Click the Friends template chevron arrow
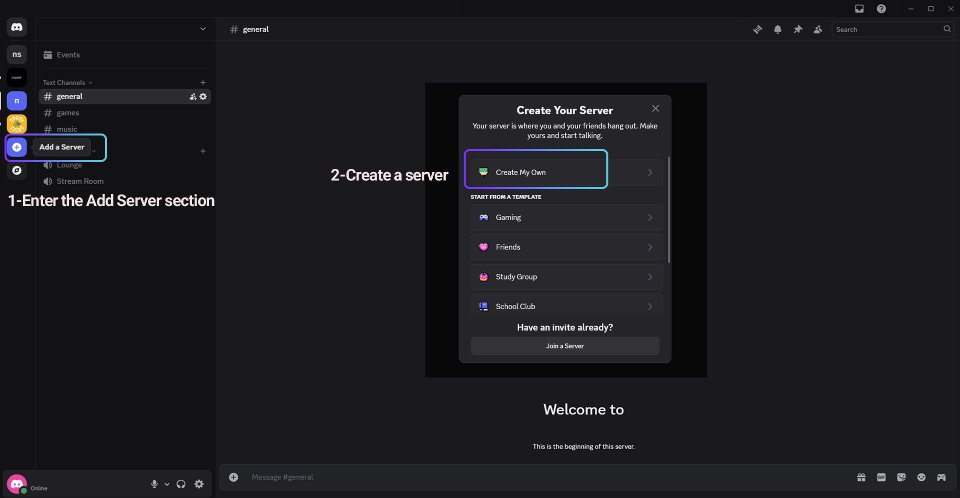 [x=650, y=247]
